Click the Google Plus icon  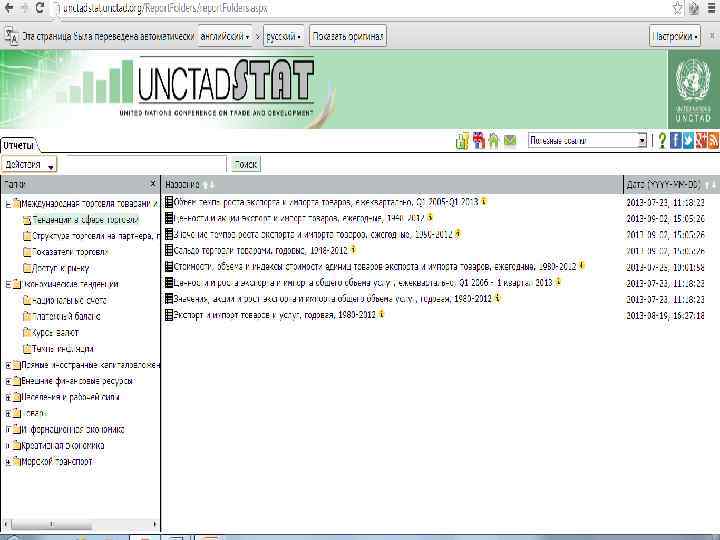[x=701, y=141]
